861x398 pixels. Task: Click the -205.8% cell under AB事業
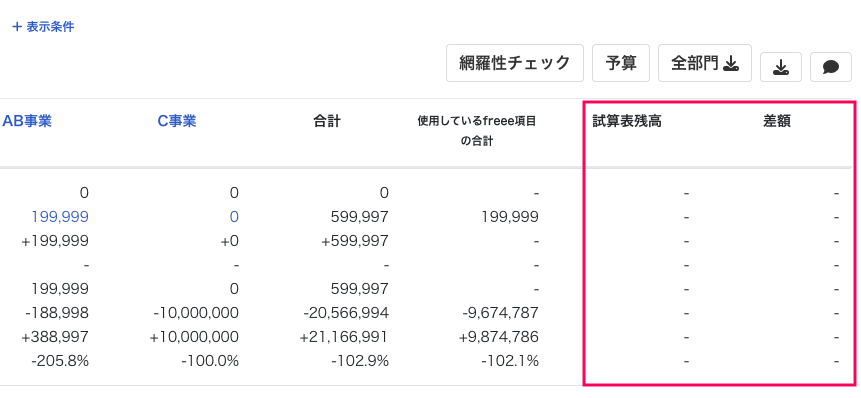pyautogui.click(x=60, y=361)
